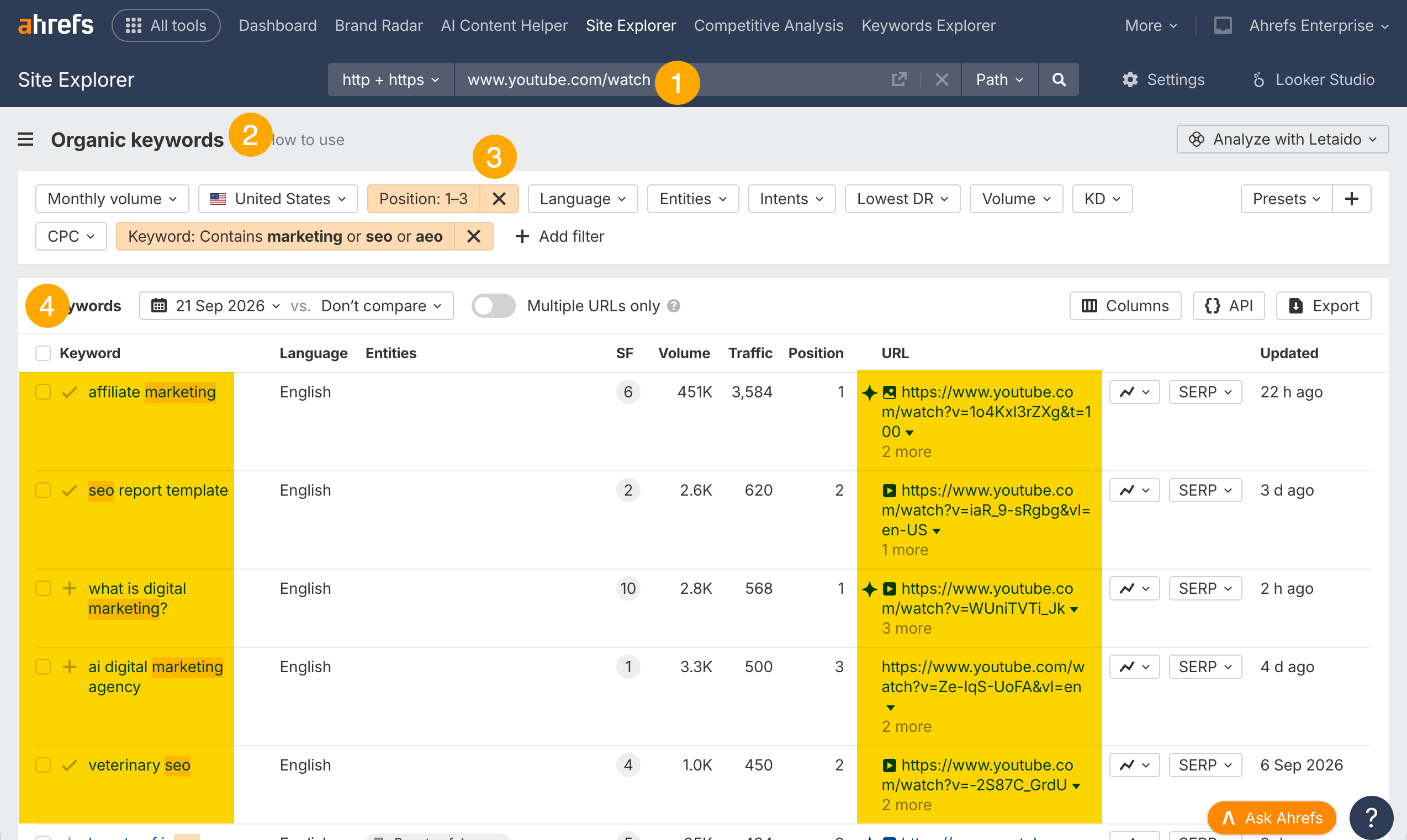
Task: Open Looker Studio integration
Action: click(x=1313, y=79)
